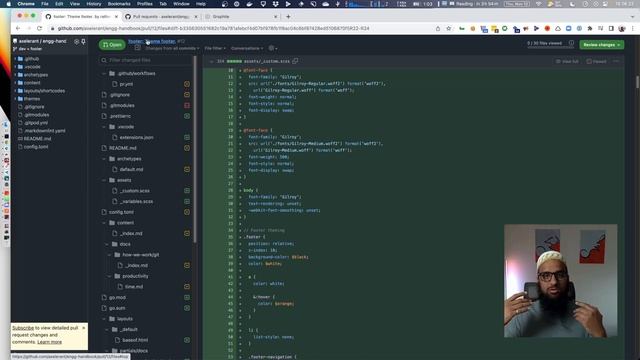Image resolution: width=640 pixels, height=360 pixels.
Task: Open the Chrome profile avatar
Action: pyautogui.click(x=622, y=29)
